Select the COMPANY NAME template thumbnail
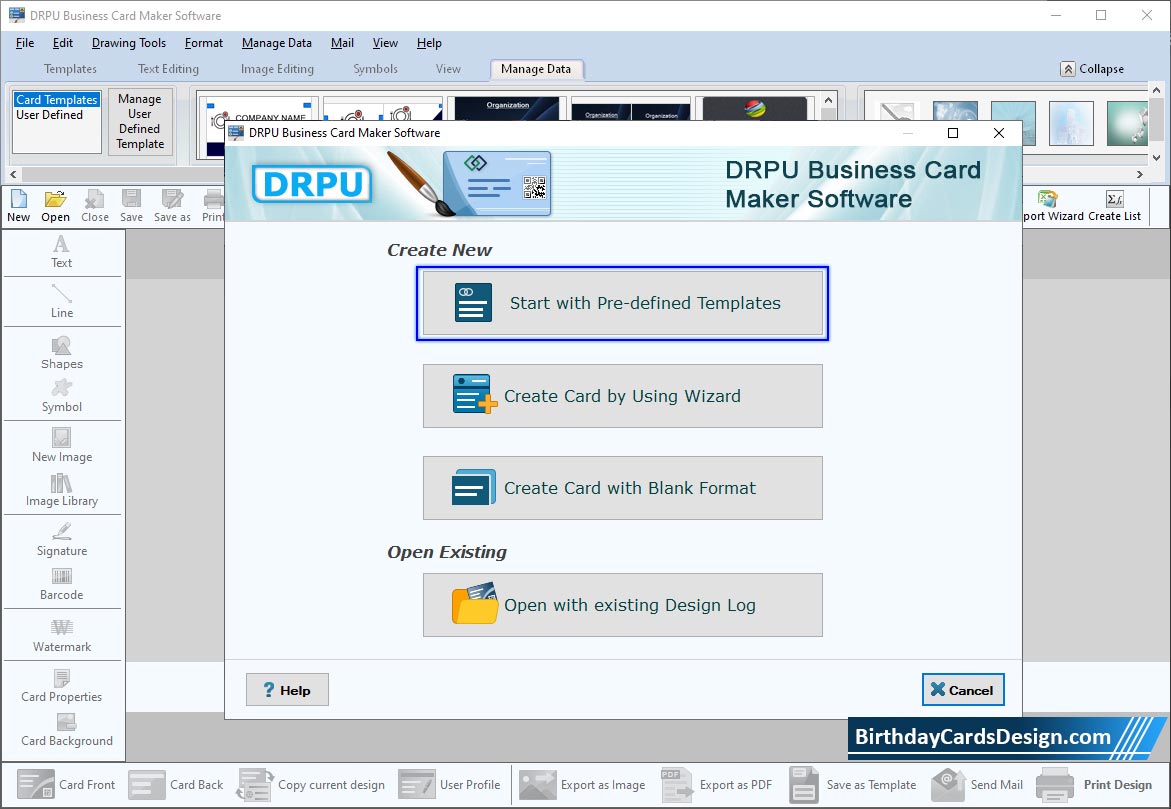Viewport: 1171px width, 809px height. pos(259,109)
